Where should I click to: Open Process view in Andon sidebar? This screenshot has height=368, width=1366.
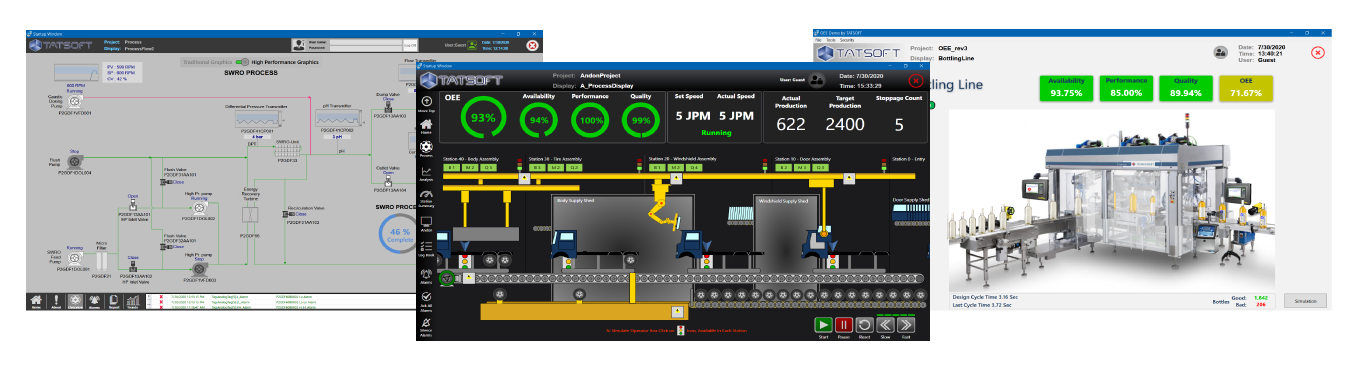click(x=427, y=148)
